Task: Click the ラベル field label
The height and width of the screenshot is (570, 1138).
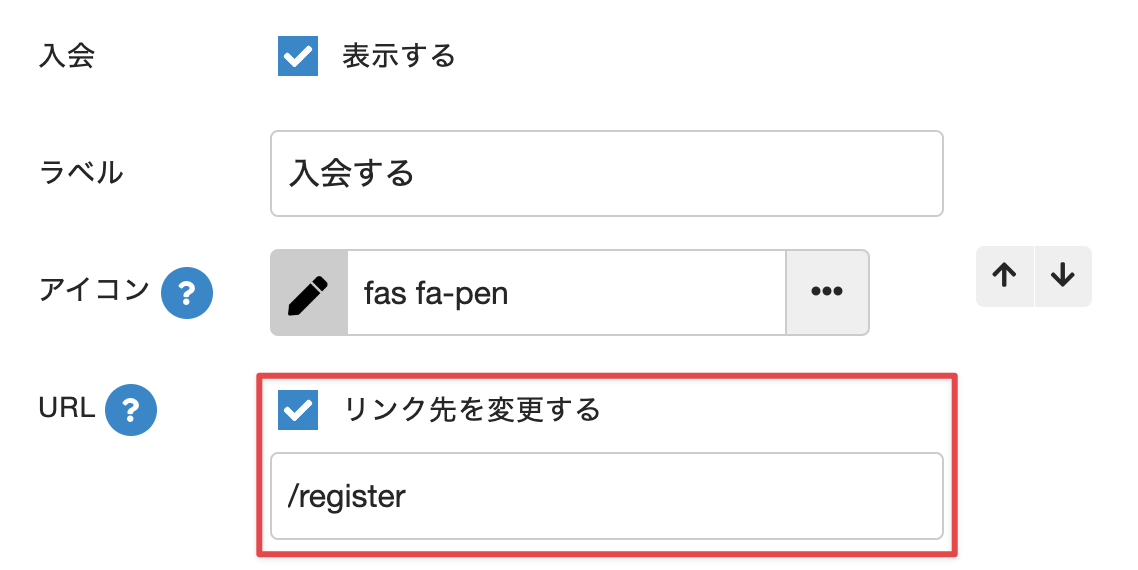Action: pyautogui.click(x=81, y=173)
